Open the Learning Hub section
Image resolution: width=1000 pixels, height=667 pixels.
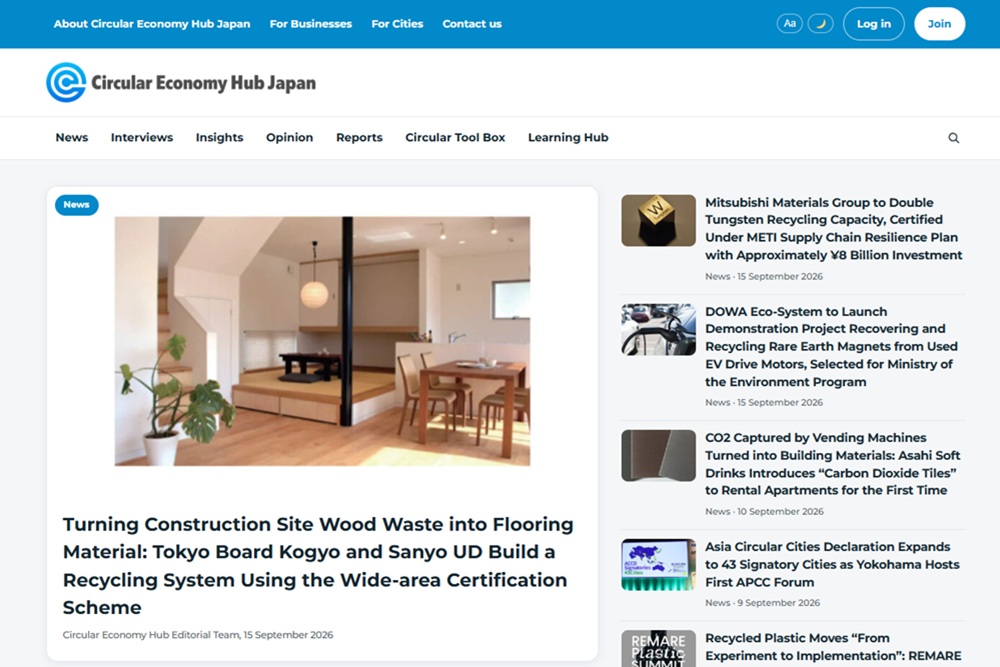568,137
